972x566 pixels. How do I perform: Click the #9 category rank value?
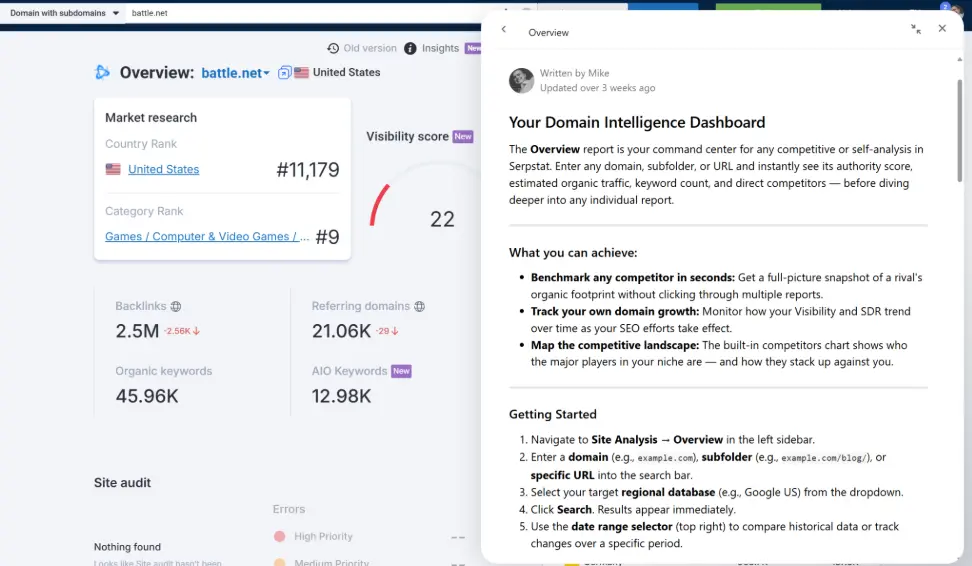327,237
